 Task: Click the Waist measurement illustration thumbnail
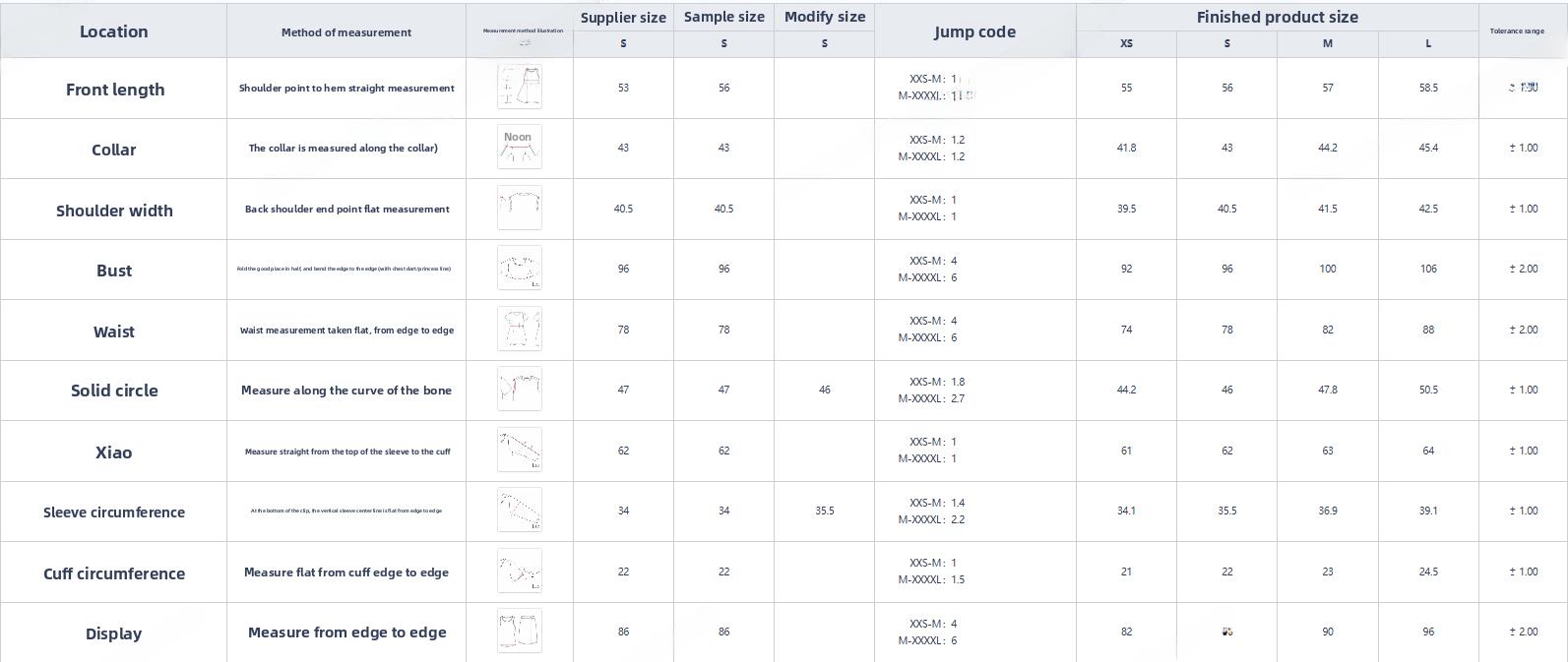[x=519, y=329]
